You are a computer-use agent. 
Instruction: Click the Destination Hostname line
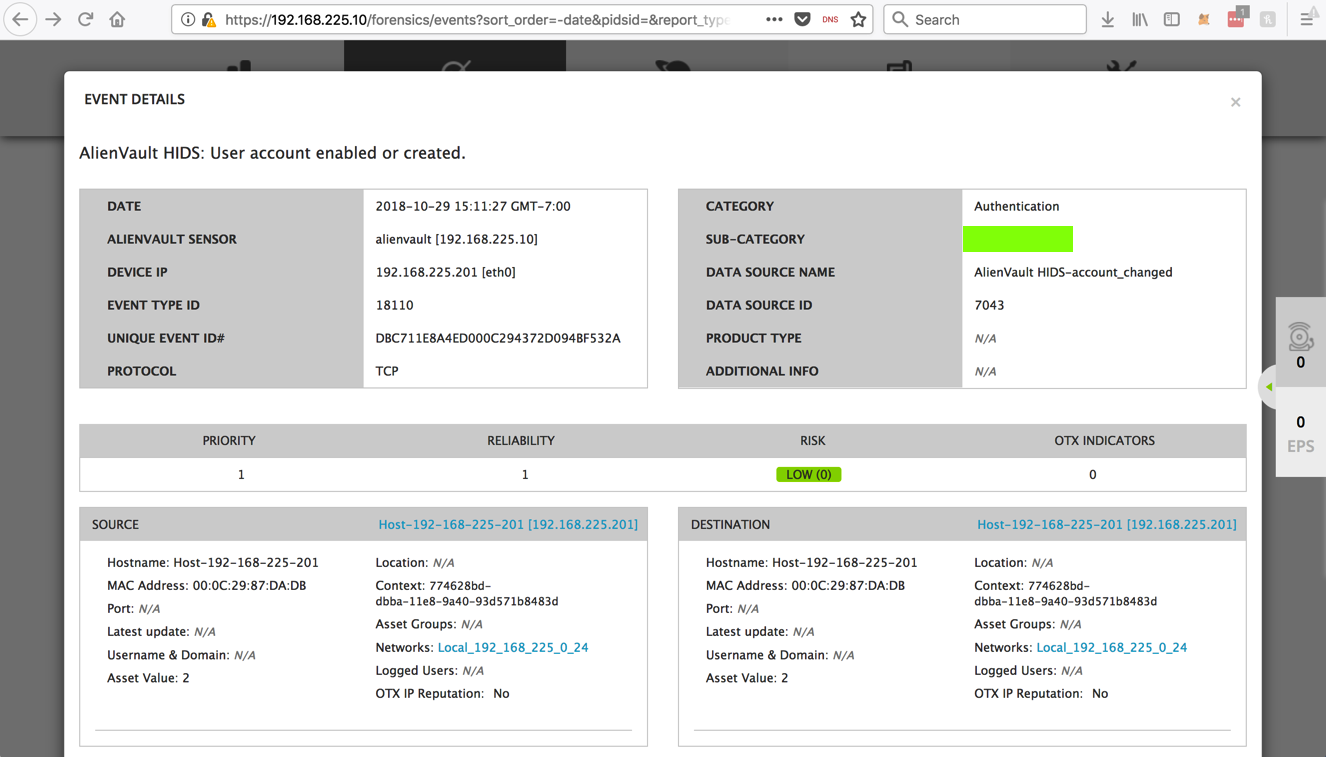click(x=811, y=562)
